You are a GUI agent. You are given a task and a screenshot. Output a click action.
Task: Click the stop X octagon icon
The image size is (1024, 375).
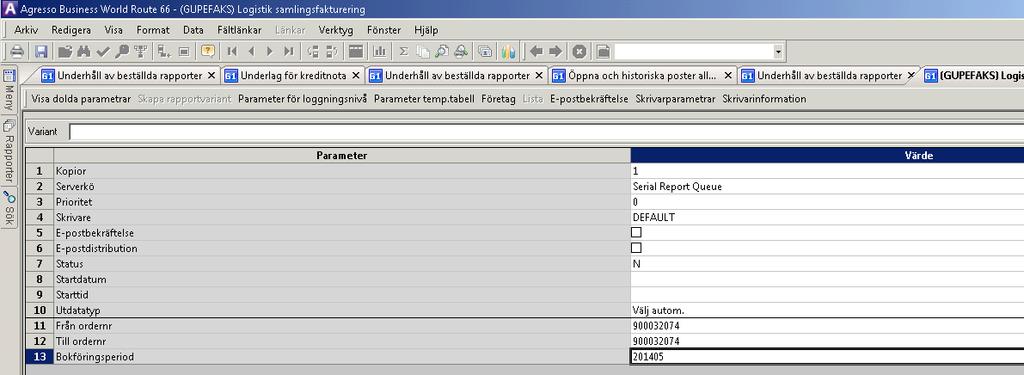[x=579, y=52]
